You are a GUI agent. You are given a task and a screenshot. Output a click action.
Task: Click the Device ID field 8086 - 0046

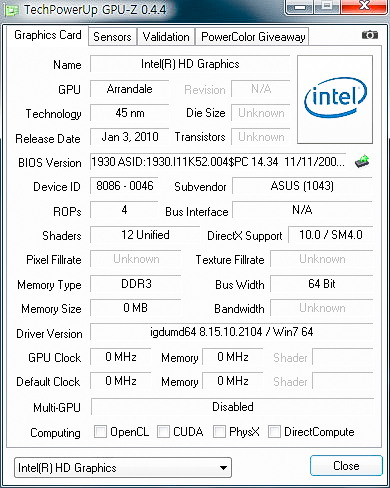pyautogui.click(x=124, y=186)
